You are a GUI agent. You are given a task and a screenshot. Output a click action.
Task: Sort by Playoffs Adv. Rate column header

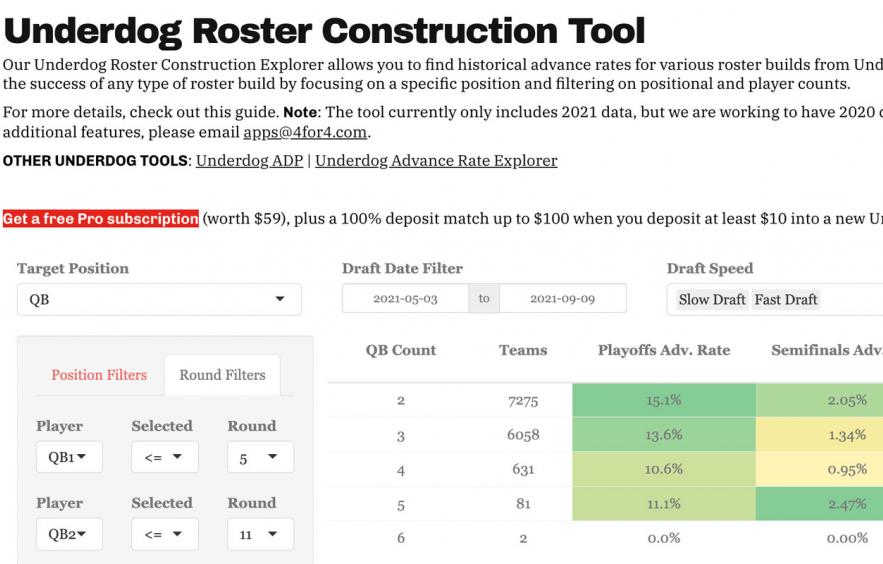click(x=664, y=350)
